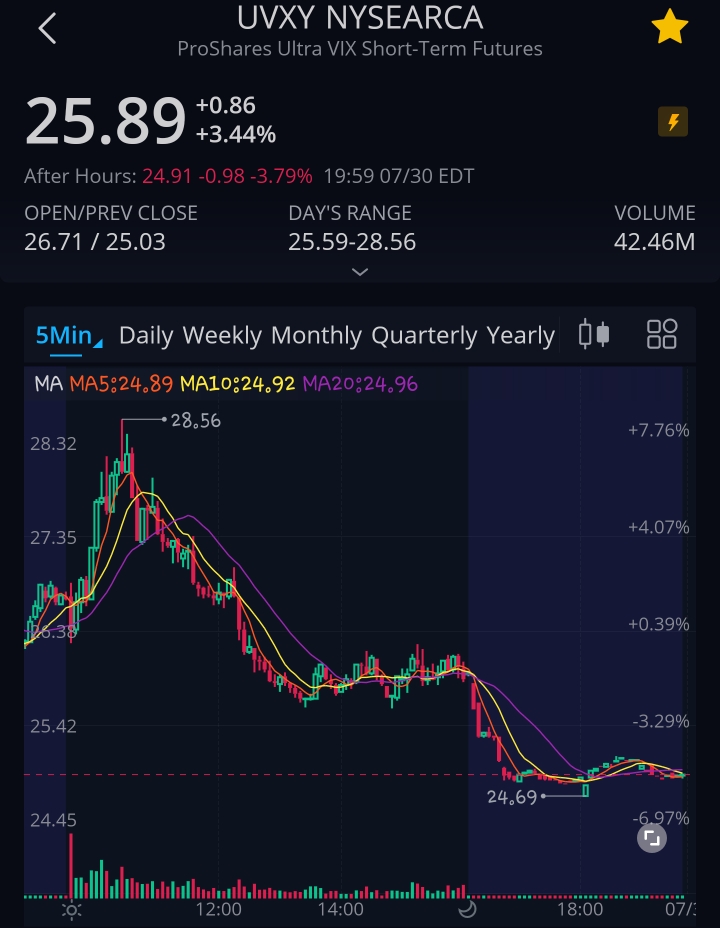
Task: Tap the +7.76% percent axis label
Action: (658, 430)
